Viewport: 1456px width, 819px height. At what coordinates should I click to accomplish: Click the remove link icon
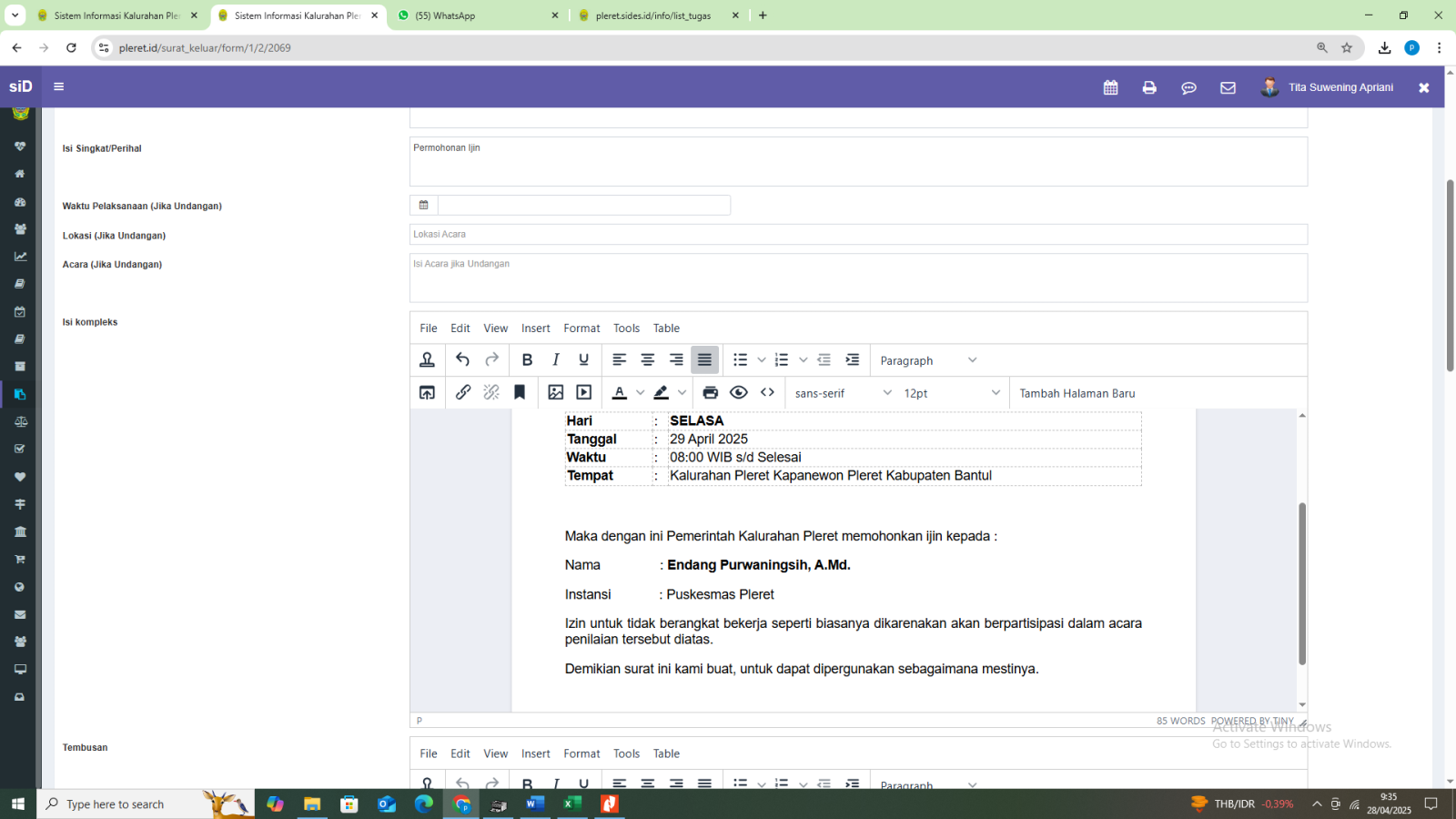point(491,393)
